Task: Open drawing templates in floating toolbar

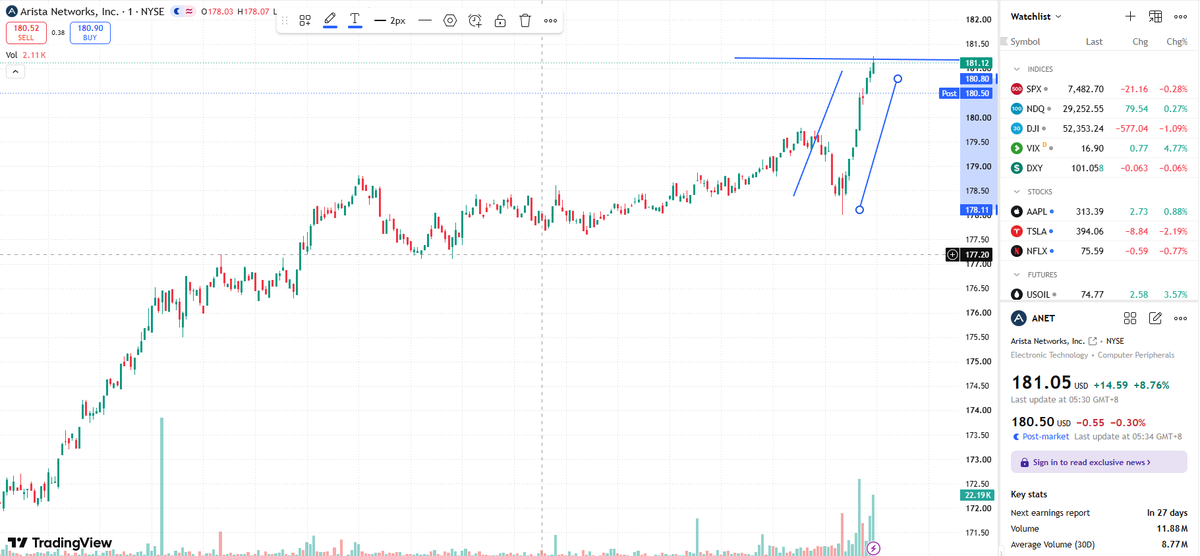Action: [x=305, y=20]
